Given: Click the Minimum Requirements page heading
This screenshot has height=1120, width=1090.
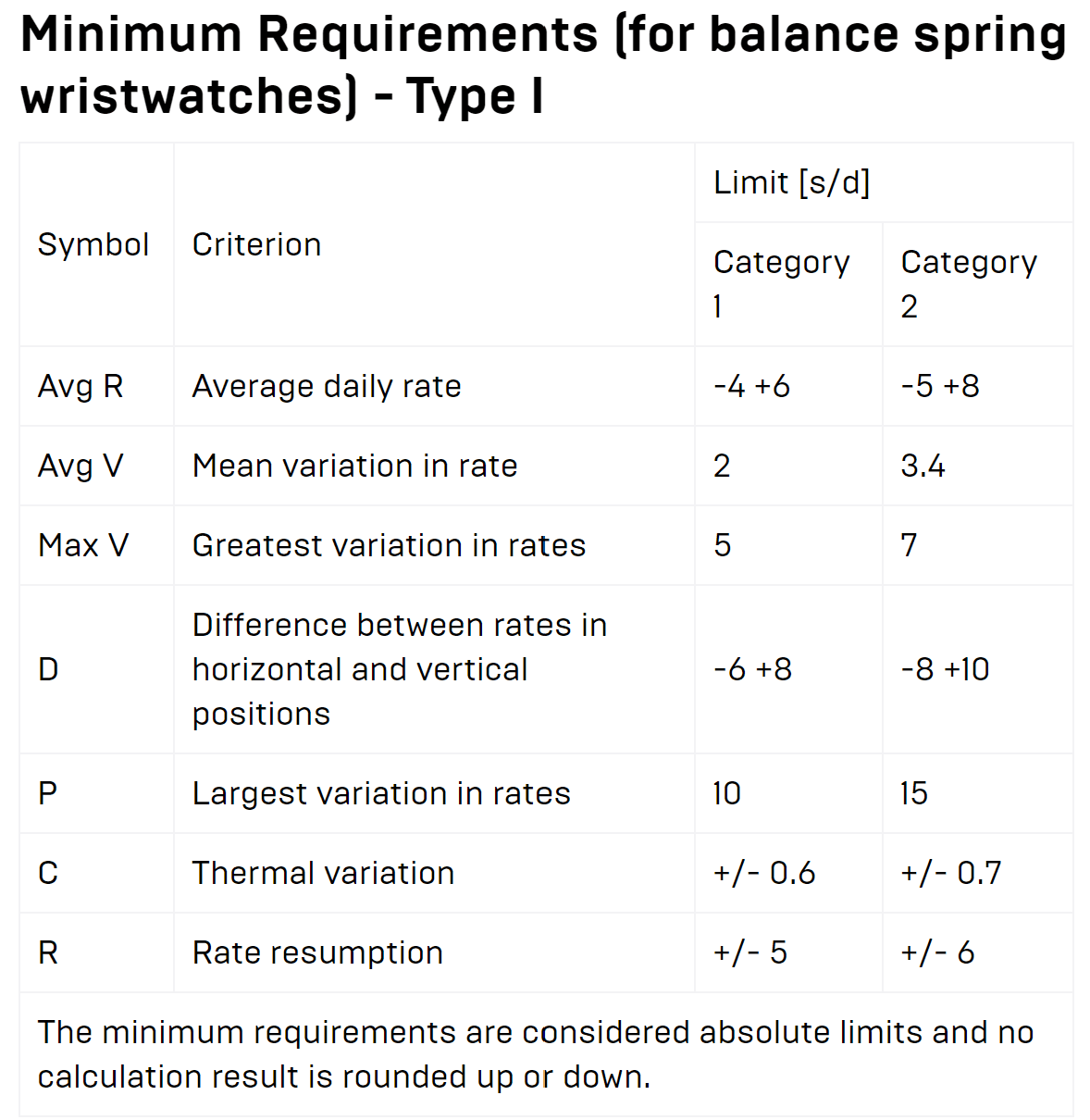Looking at the screenshot, I should [x=543, y=65].
